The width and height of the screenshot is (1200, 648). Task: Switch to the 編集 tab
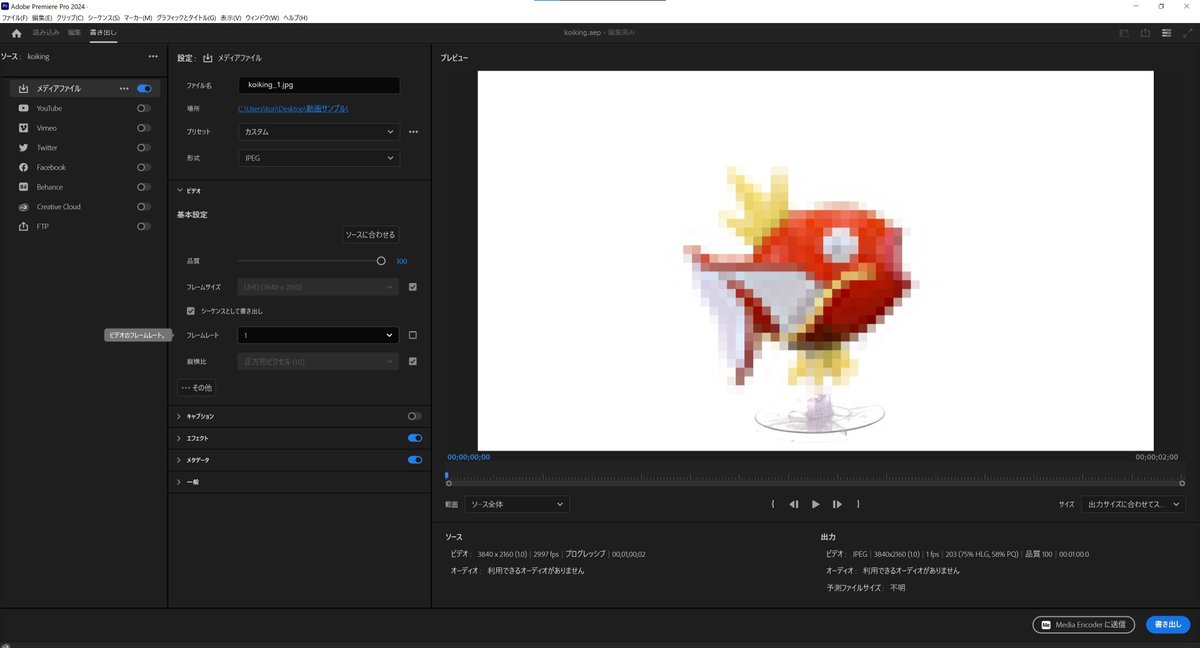click(x=75, y=33)
